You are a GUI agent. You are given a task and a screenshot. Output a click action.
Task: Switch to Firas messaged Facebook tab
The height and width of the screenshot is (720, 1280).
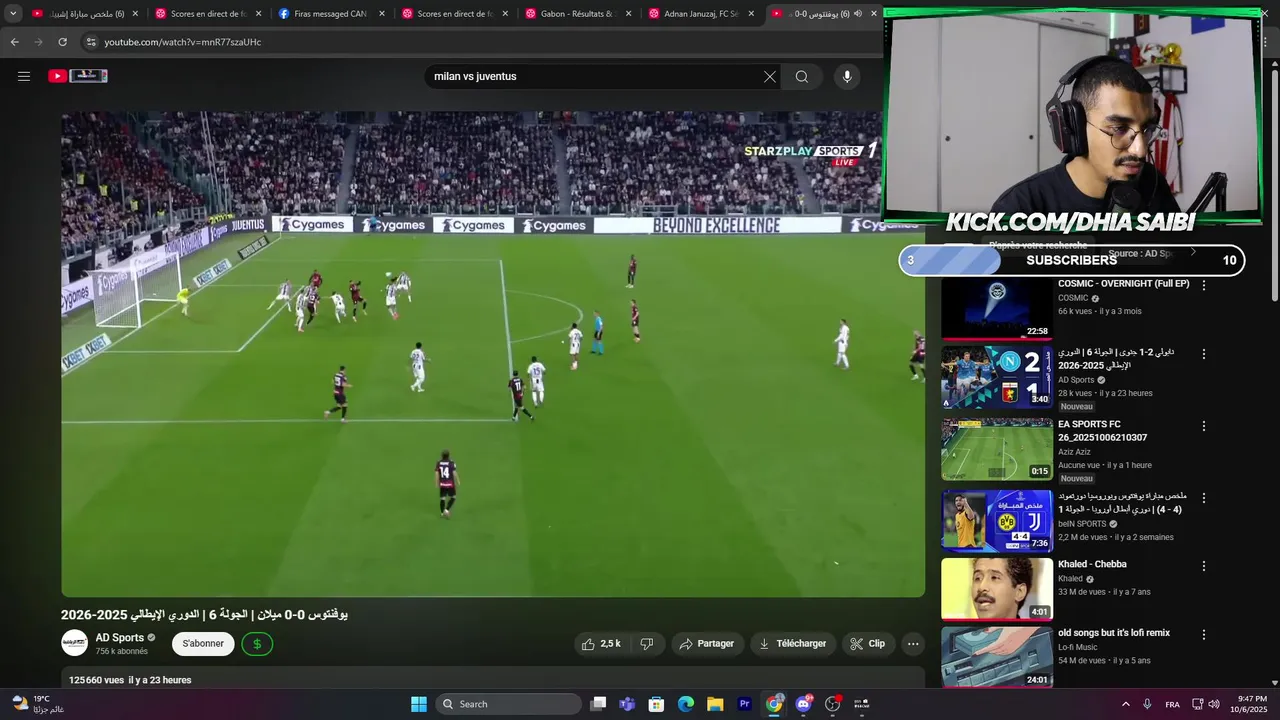pyautogui.click(x=332, y=14)
